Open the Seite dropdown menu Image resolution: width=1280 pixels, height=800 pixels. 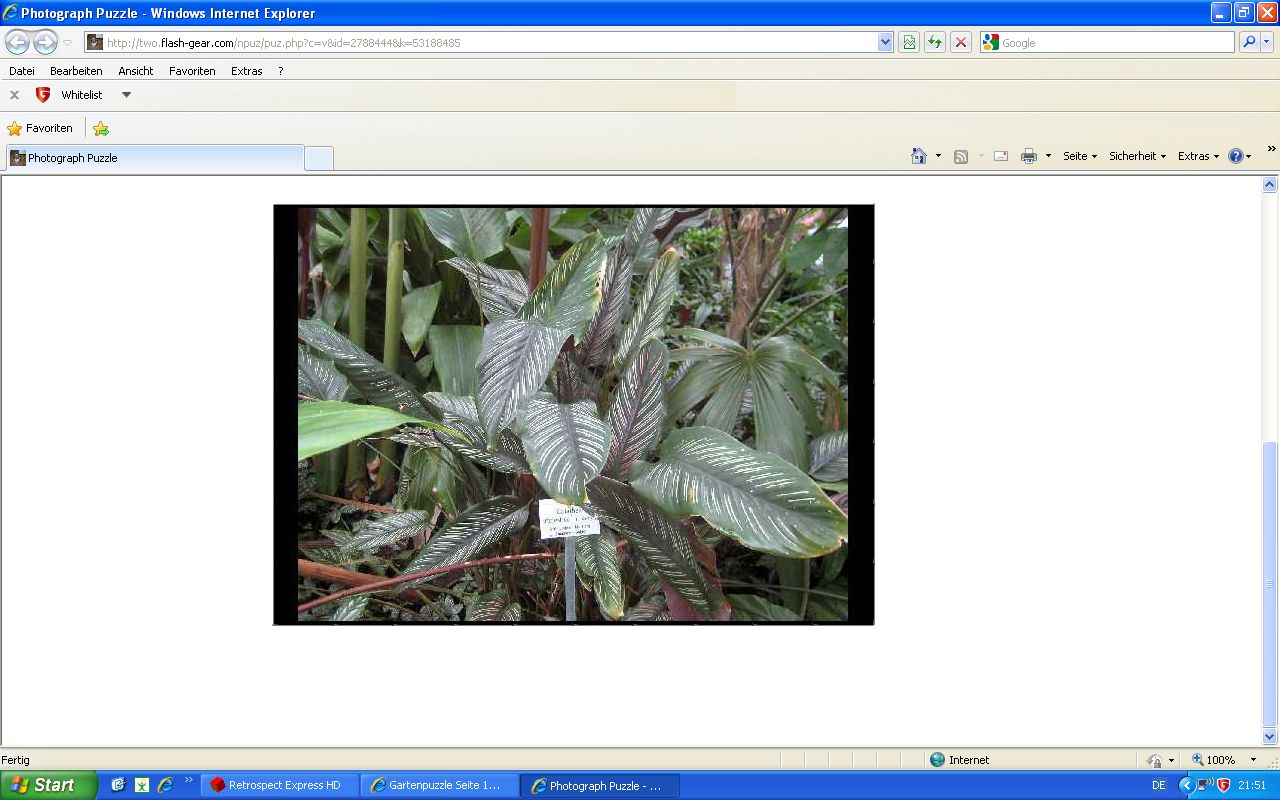pyautogui.click(x=1080, y=156)
